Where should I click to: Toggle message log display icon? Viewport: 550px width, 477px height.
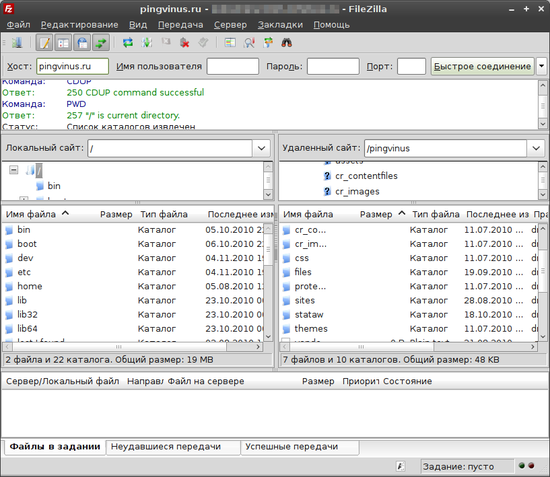coord(45,43)
